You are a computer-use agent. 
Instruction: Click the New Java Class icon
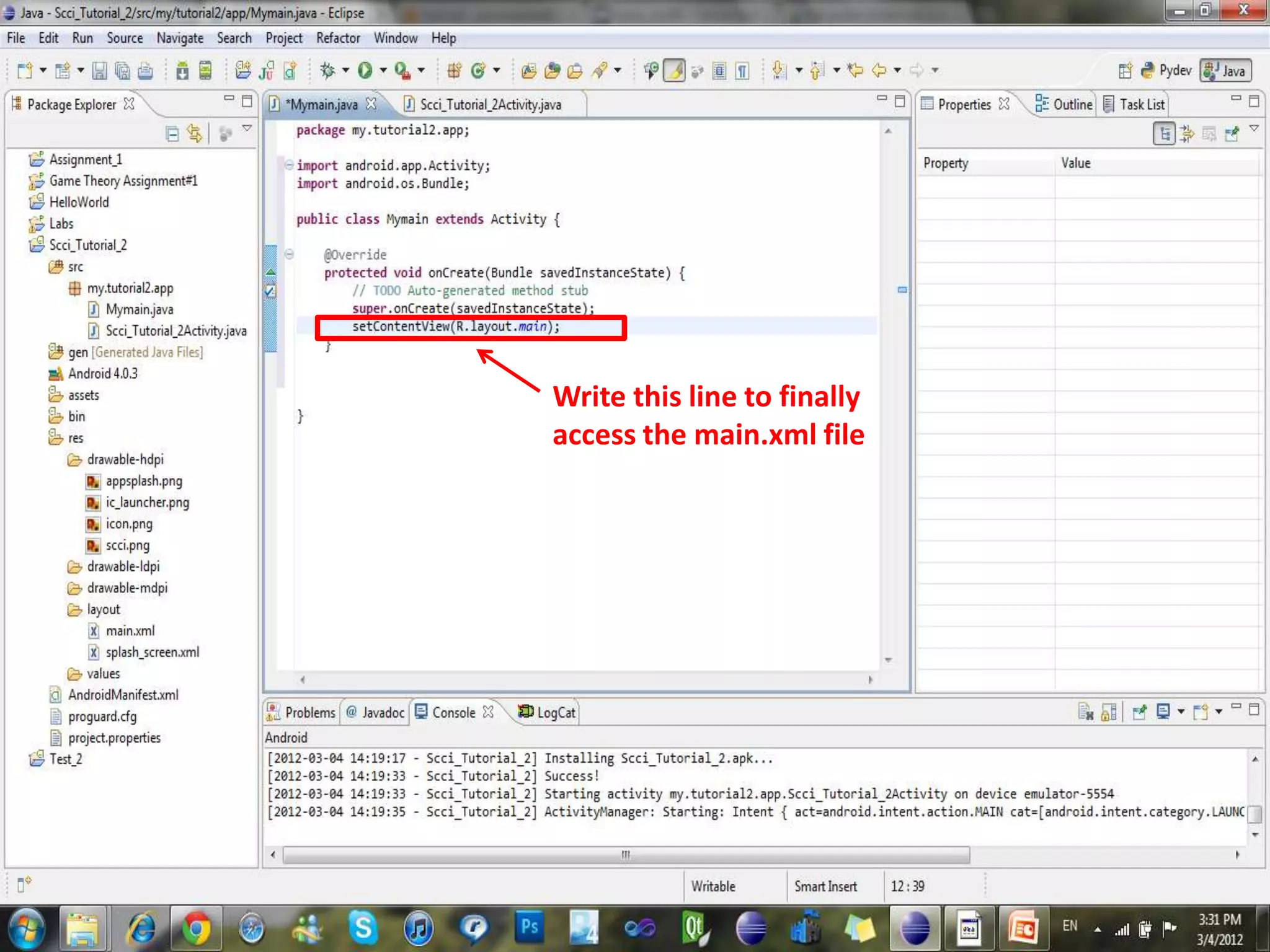point(477,71)
